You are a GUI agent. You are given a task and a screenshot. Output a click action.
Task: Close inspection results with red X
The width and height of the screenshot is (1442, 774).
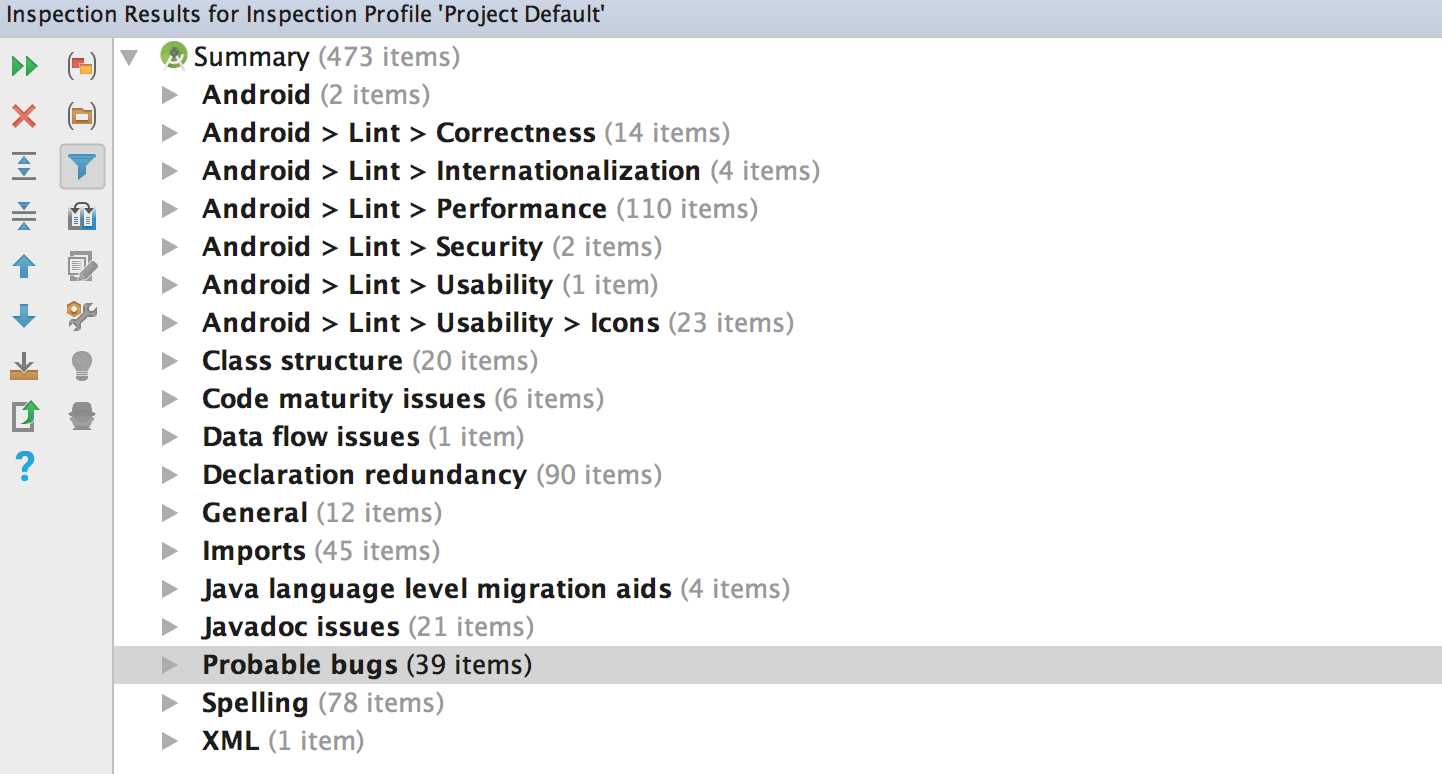coord(24,117)
